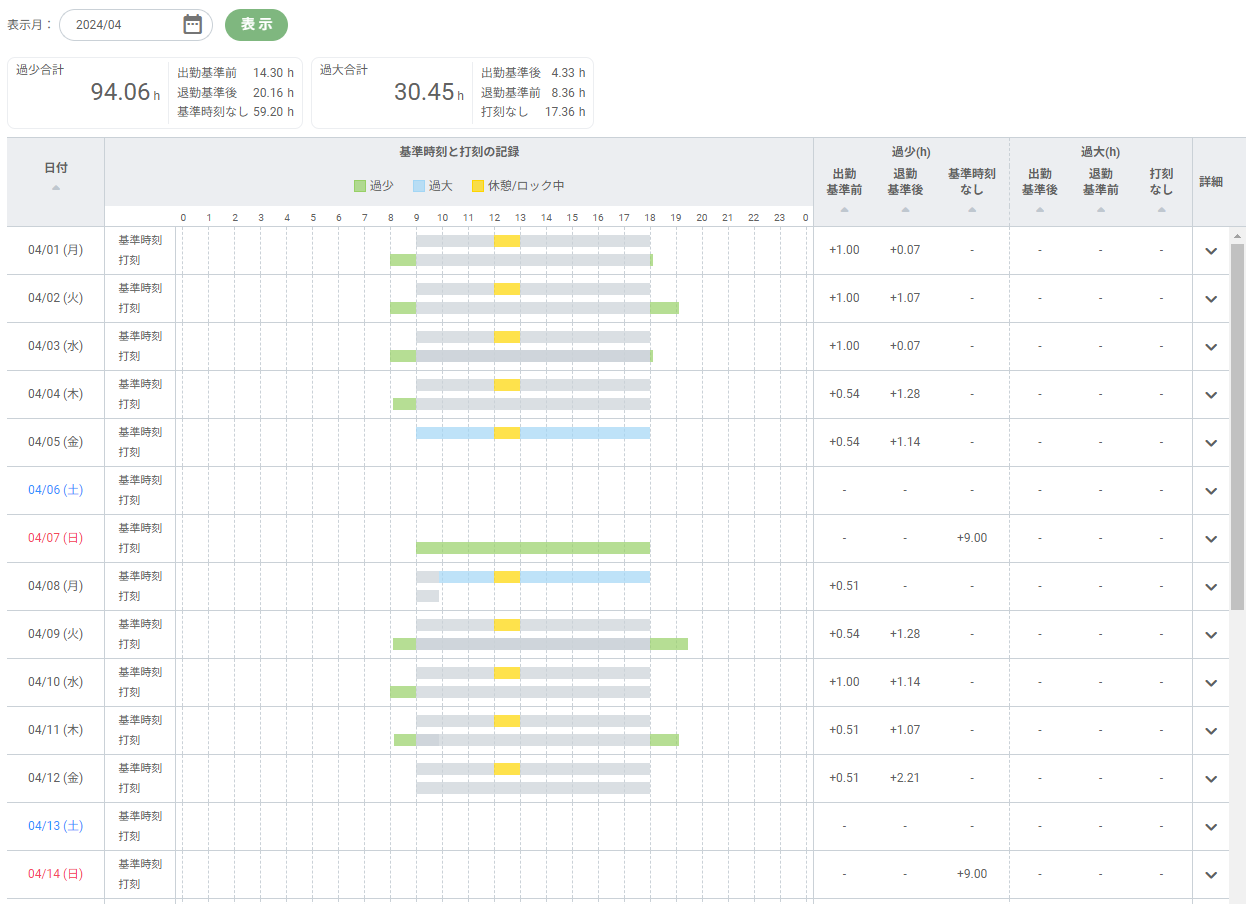Click 過少合計 value 94.06

pyautogui.click(x=120, y=92)
